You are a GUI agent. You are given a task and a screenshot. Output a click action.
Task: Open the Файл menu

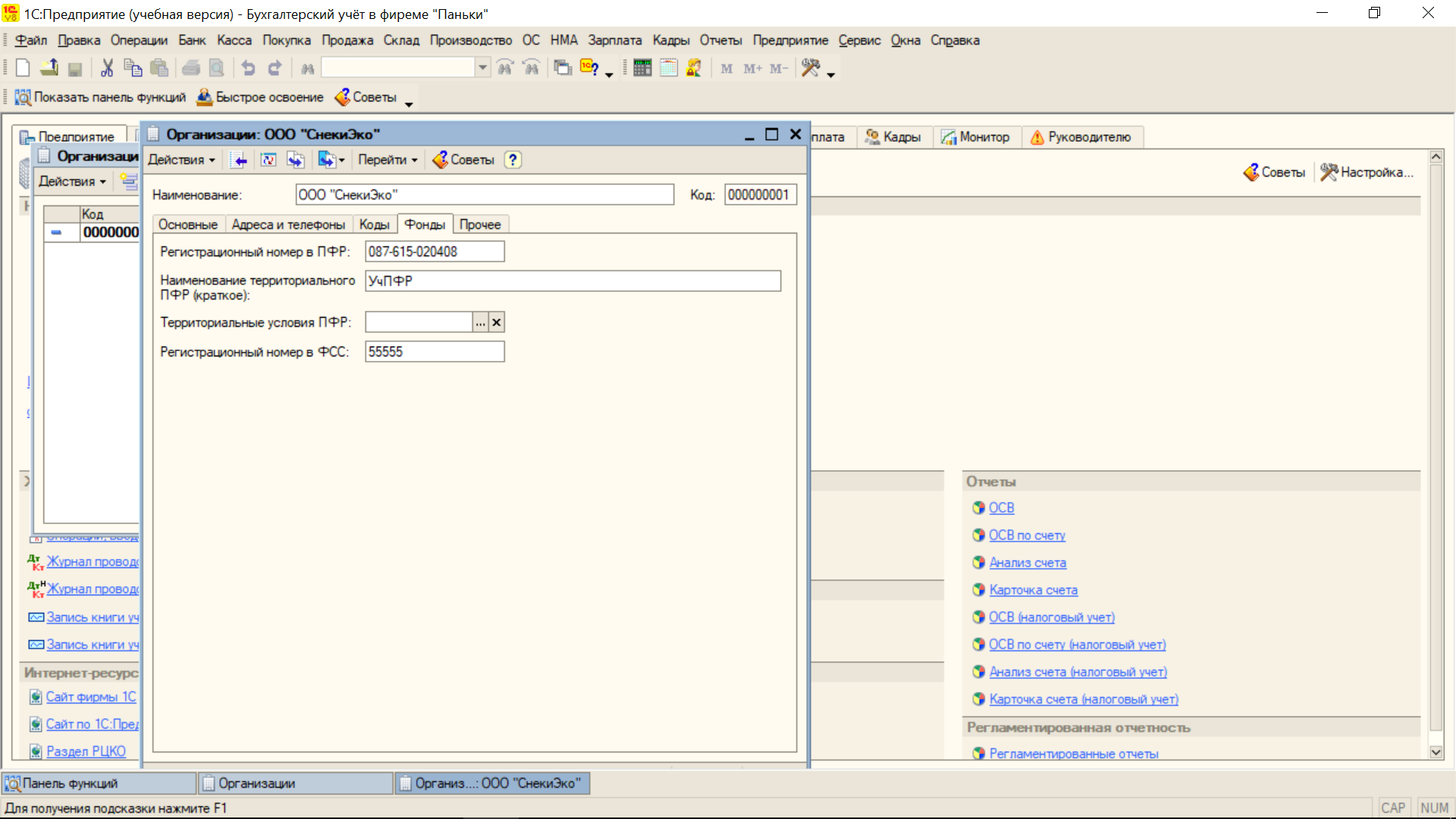click(31, 40)
